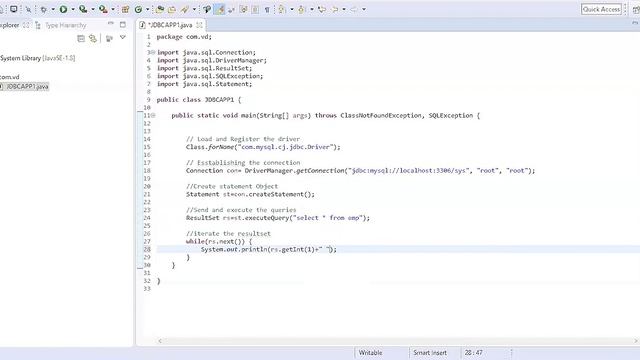Open the Run dropdown arrow

tap(73, 9)
